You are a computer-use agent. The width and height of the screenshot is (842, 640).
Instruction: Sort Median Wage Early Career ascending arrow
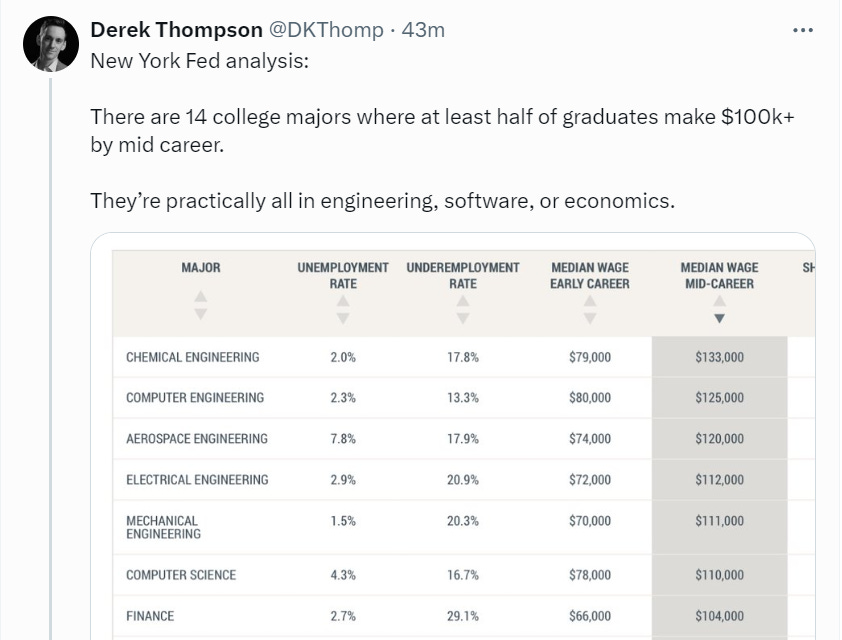pyautogui.click(x=590, y=301)
